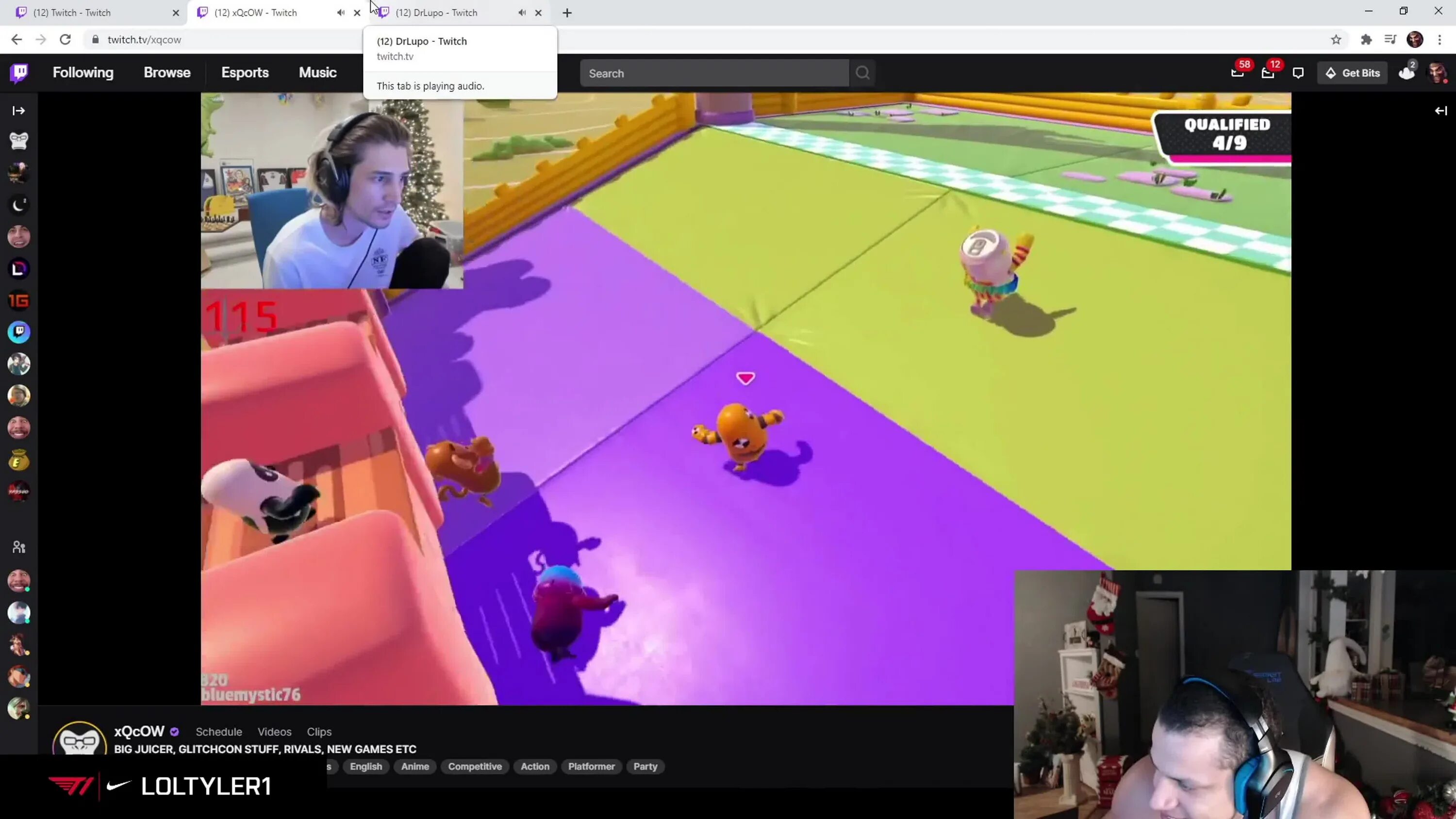
Task: Open the Chrome extensions puzzle icon
Action: (1366, 40)
